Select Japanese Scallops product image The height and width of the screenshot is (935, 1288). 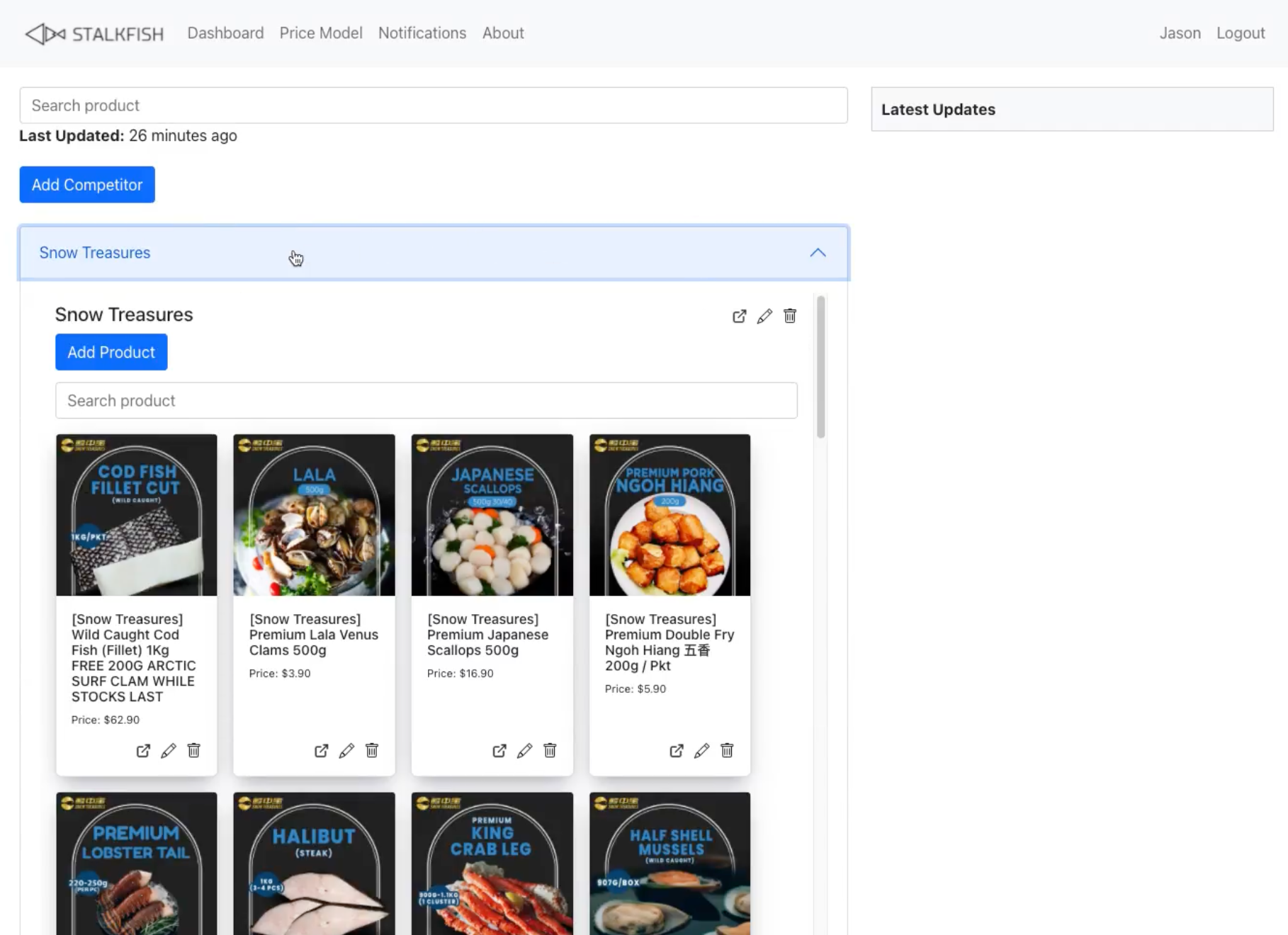(492, 515)
